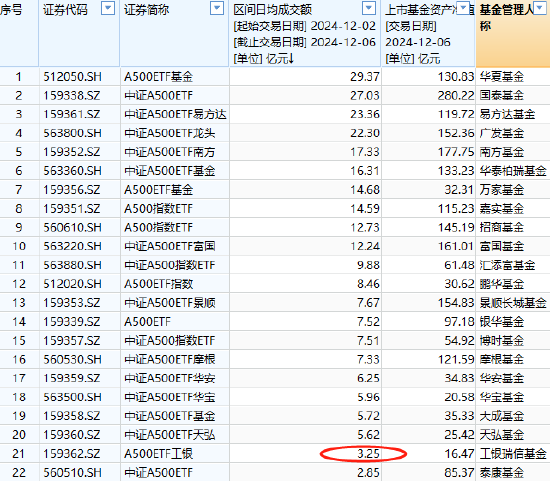Select the name cell A500ETF指数
Screen dimensions: 550x481
(159, 284)
